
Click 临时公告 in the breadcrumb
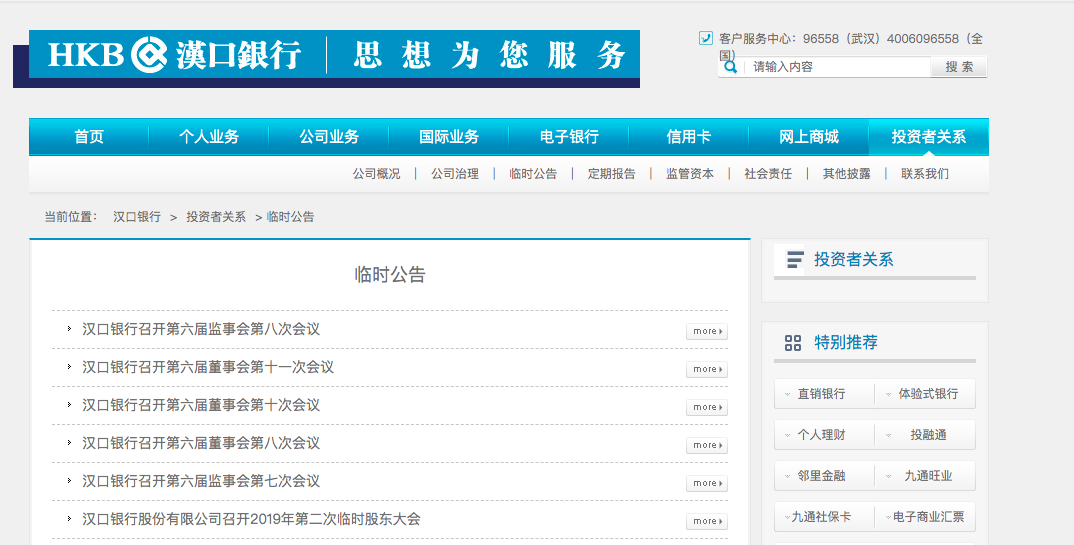coord(290,217)
